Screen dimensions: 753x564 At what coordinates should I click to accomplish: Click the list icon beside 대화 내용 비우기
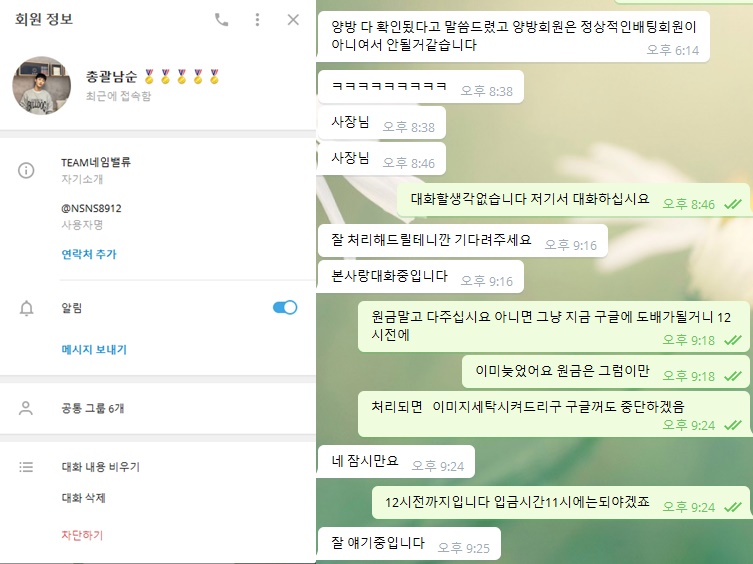[26, 466]
